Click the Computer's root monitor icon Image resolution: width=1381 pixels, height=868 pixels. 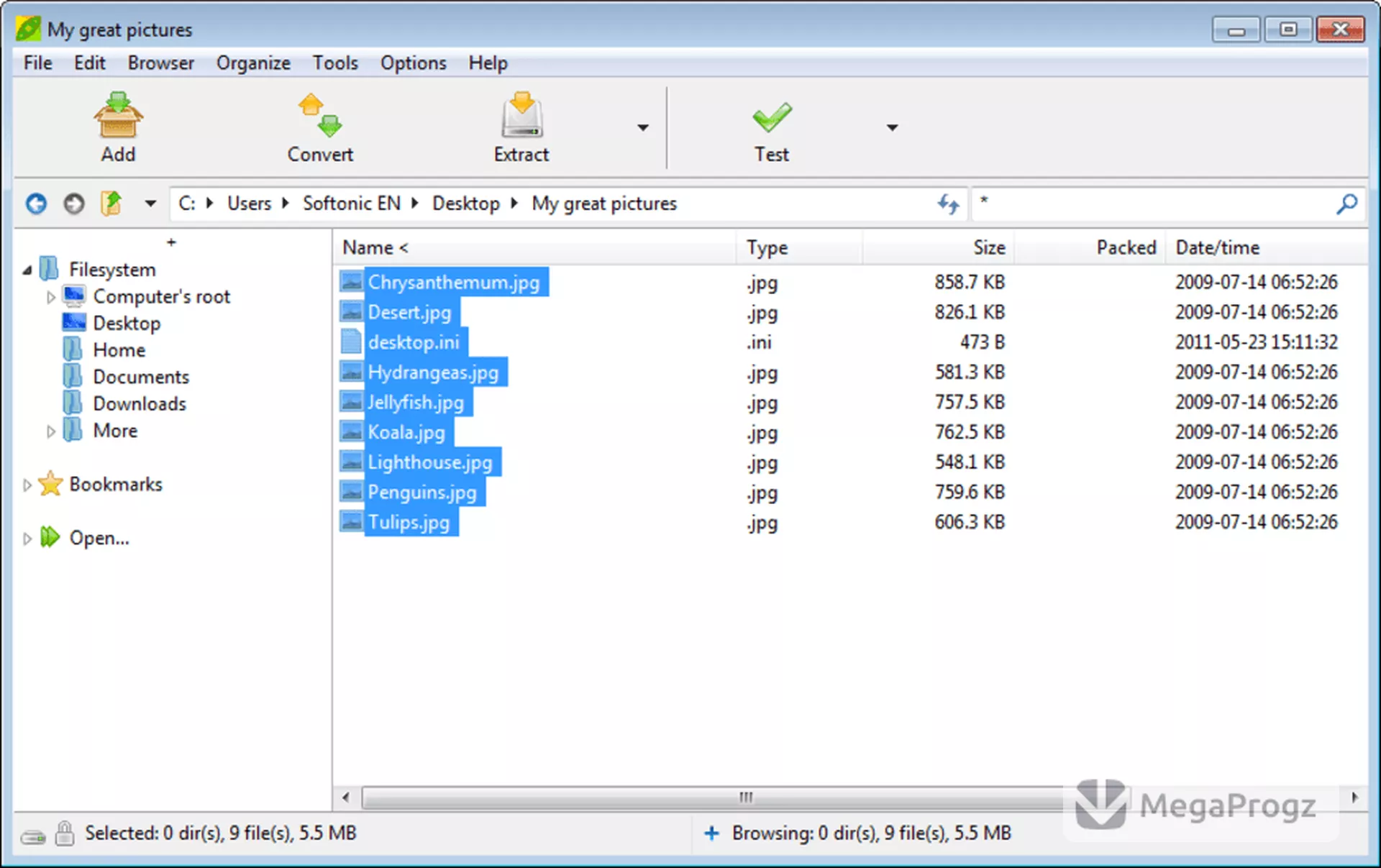74,296
